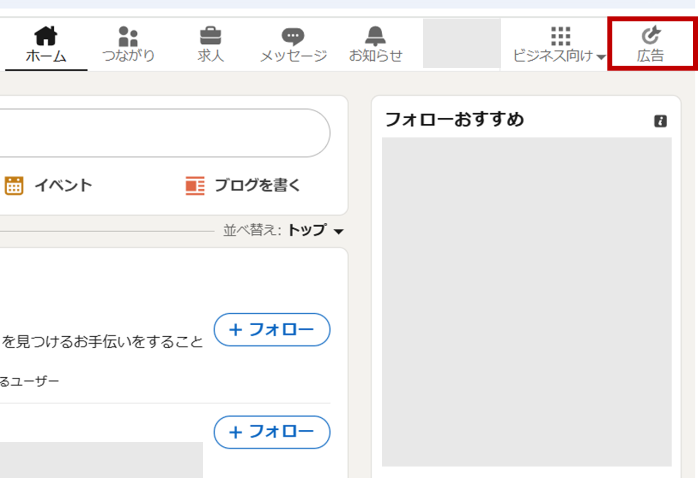Open the 求人 jobs briefcase icon
Screen dimensions: 698x478
click(211, 36)
